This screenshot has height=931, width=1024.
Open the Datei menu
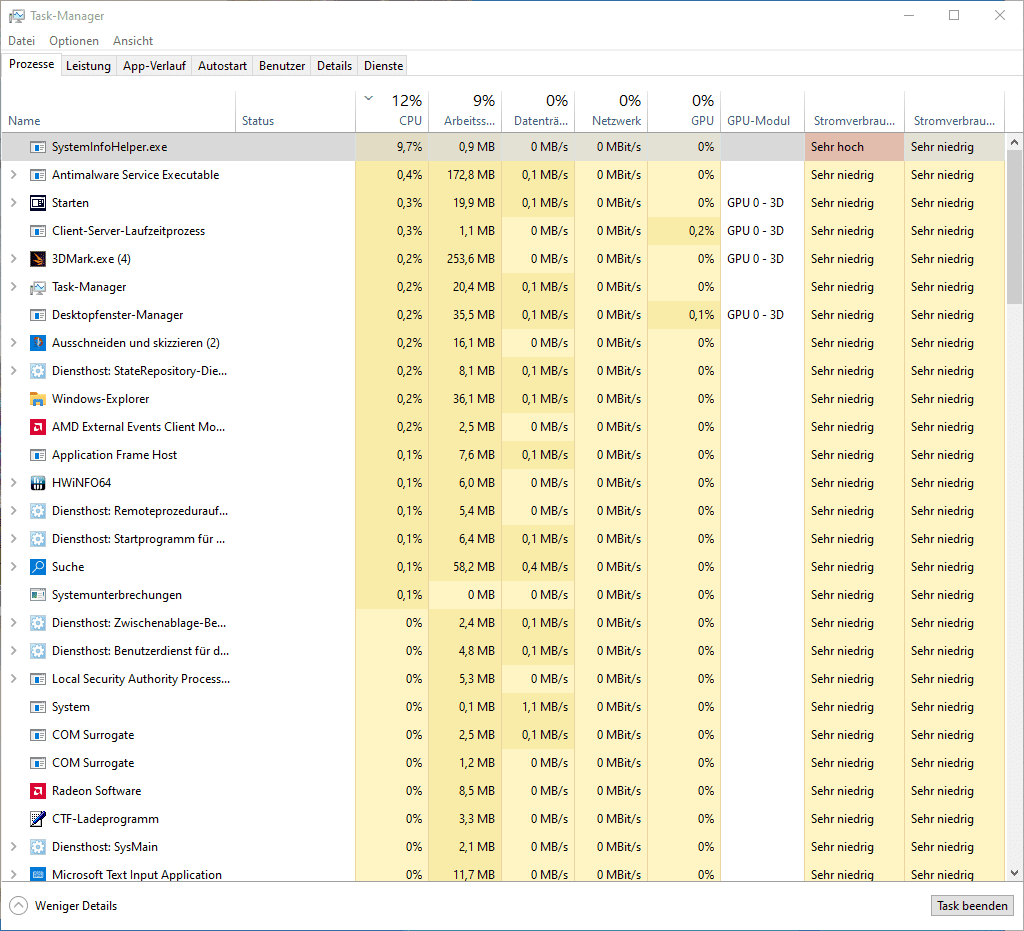coord(22,41)
